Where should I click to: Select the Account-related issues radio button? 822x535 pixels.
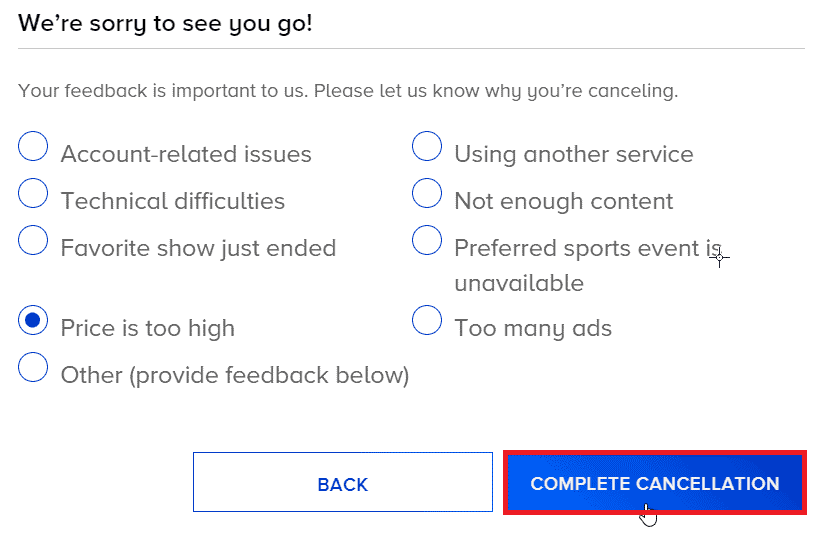pyautogui.click(x=33, y=146)
